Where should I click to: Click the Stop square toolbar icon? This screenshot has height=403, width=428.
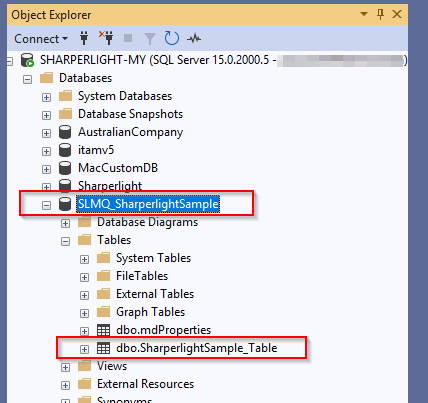pyautogui.click(x=128, y=38)
